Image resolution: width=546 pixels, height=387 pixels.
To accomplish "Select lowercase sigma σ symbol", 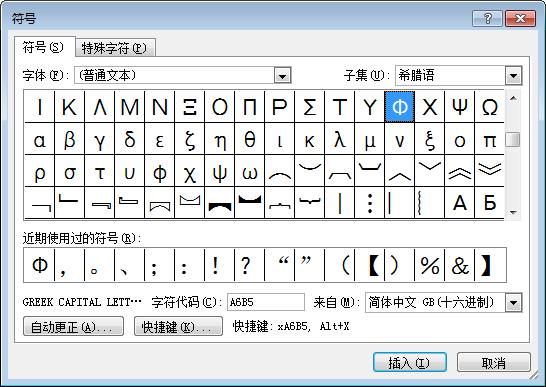I will (70, 171).
